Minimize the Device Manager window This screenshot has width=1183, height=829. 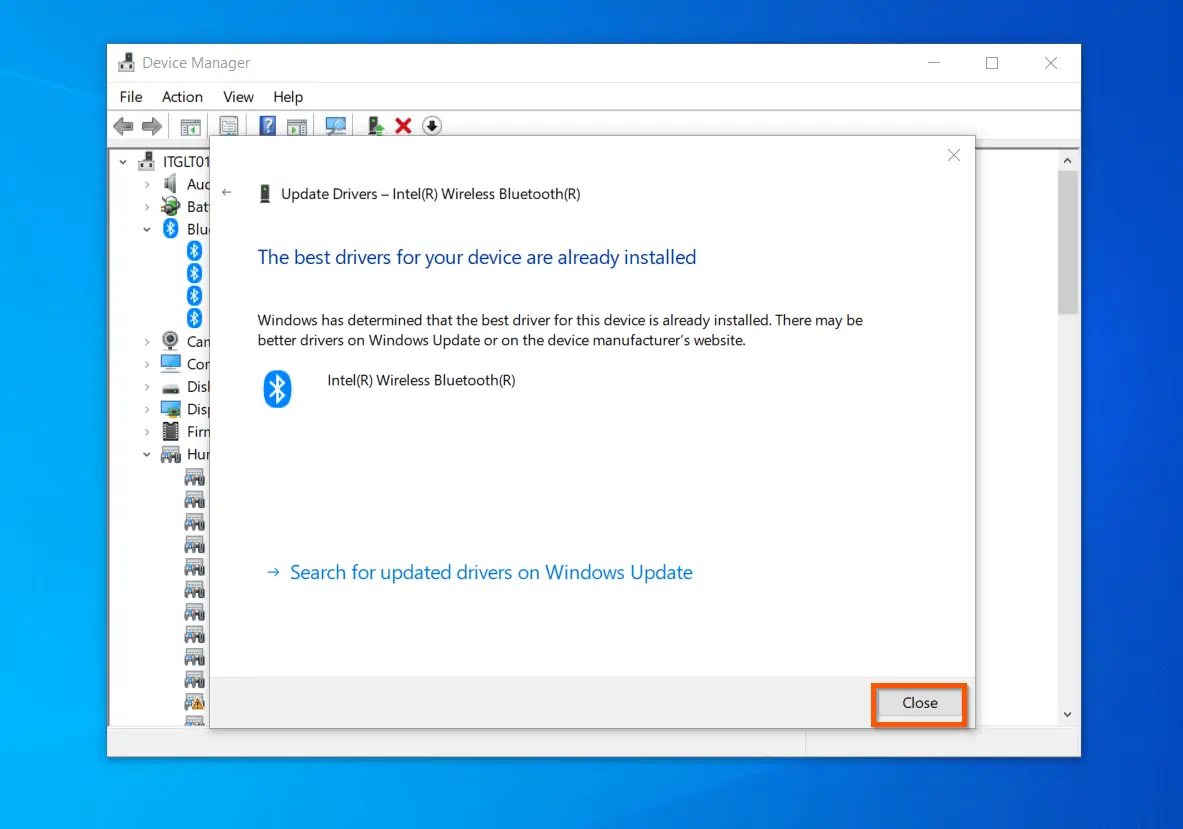[x=934, y=63]
